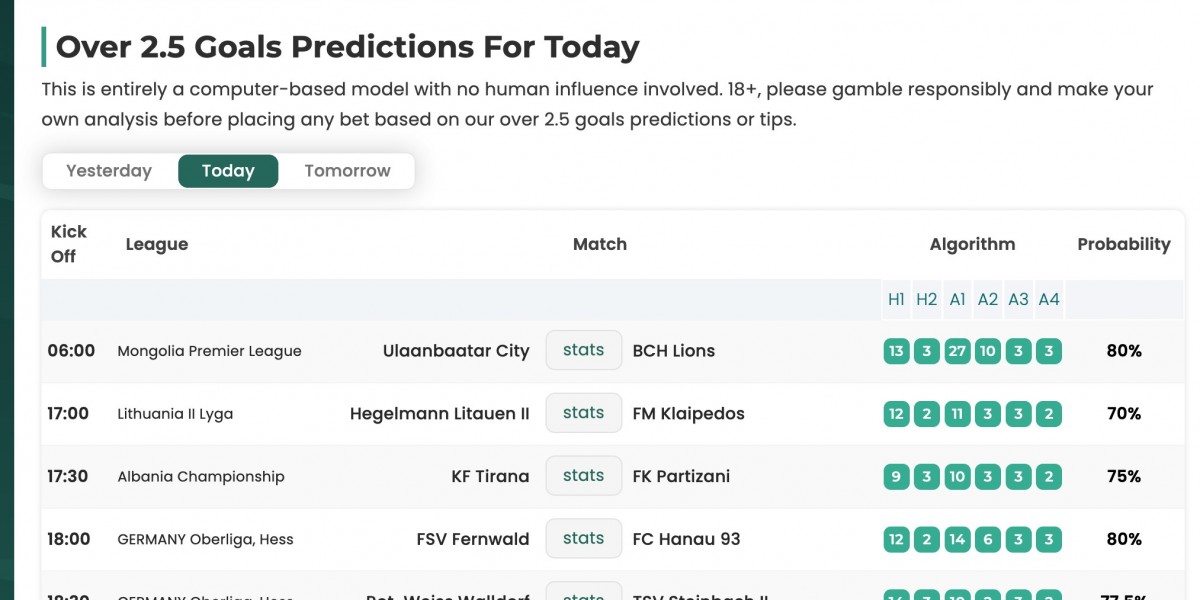Click the A4 algorithm column header

coord(1049,299)
